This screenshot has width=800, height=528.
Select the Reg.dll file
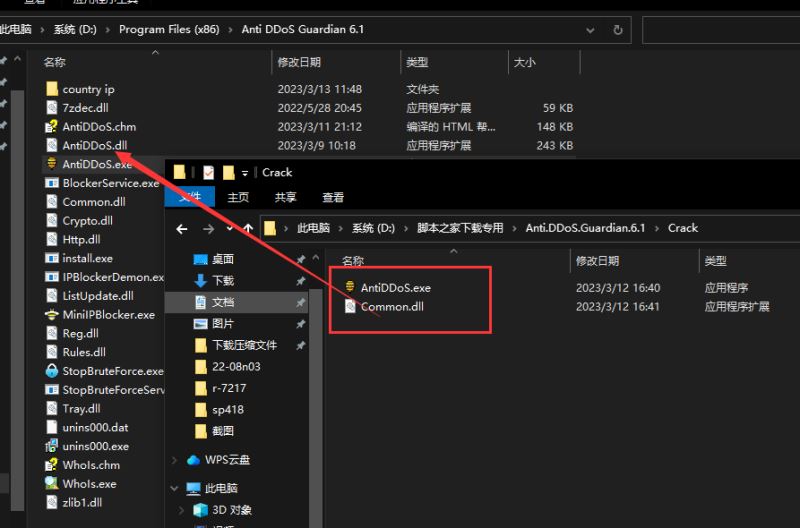[80, 333]
